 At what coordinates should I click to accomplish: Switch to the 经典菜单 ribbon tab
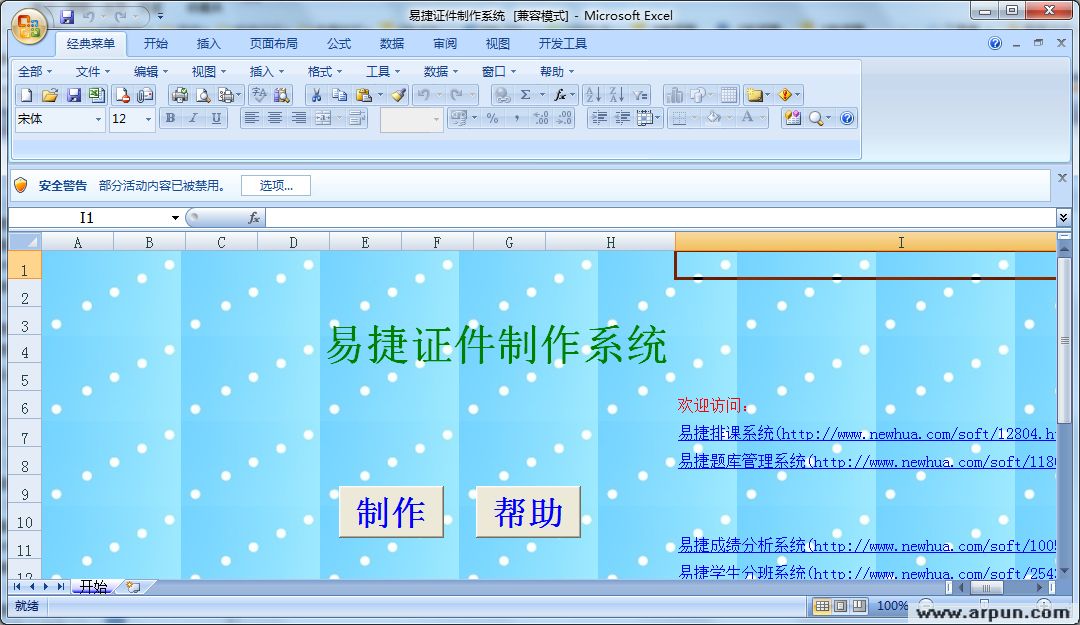[90, 44]
